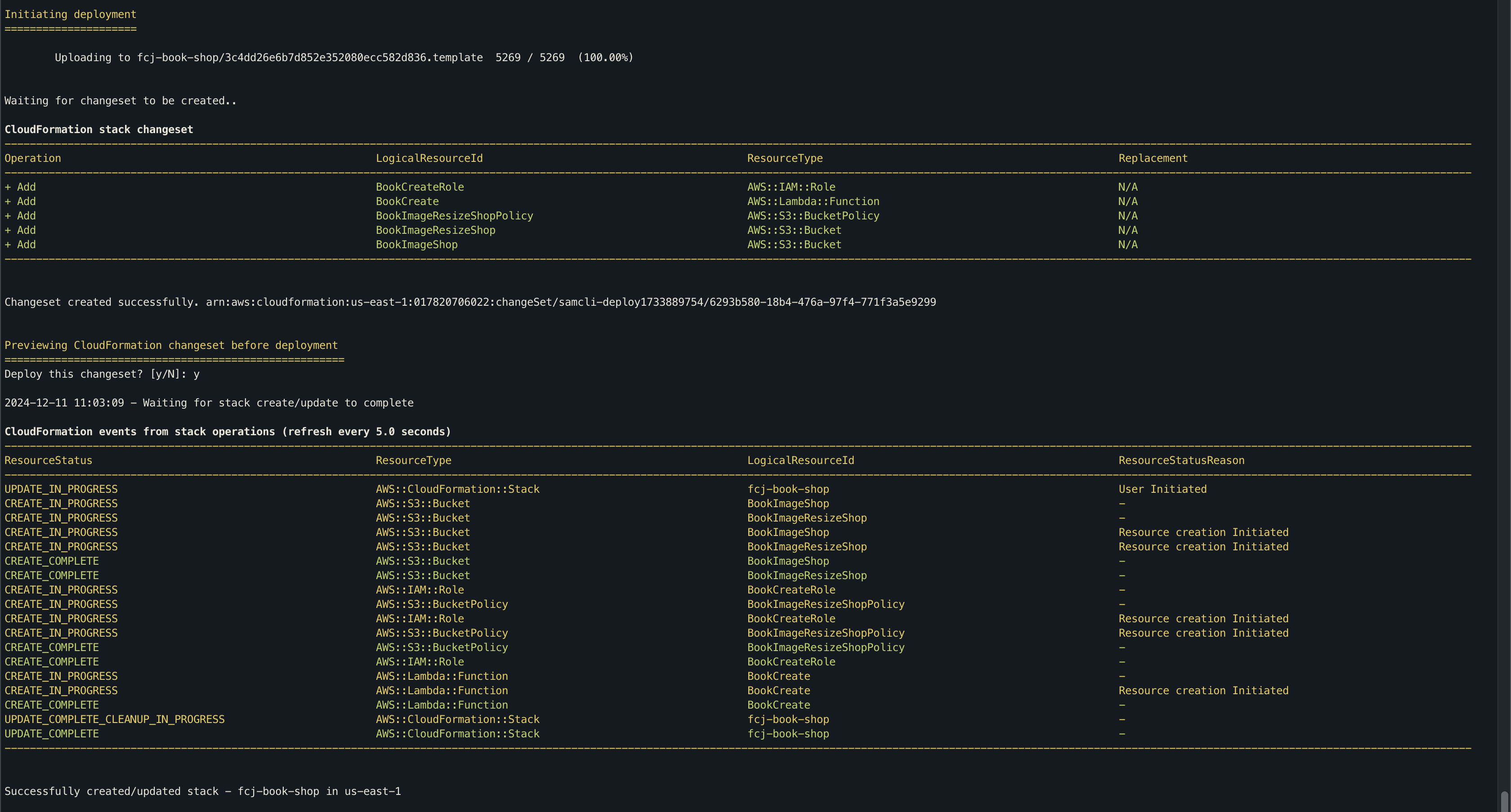Click "ResourceType" header in the events table
1511x812 pixels.
[x=414, y=460]
